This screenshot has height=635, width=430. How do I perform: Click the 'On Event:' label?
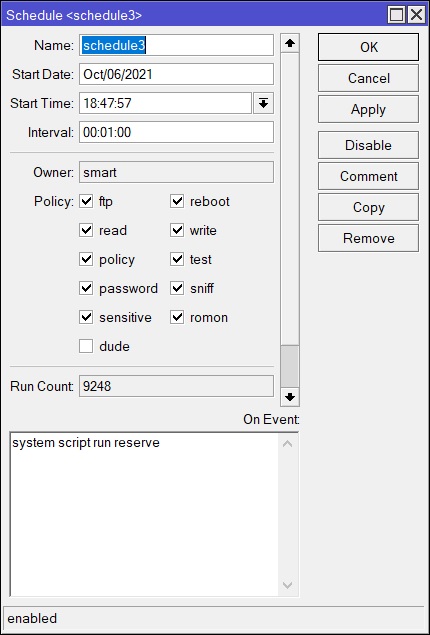[x=271, y=419]
